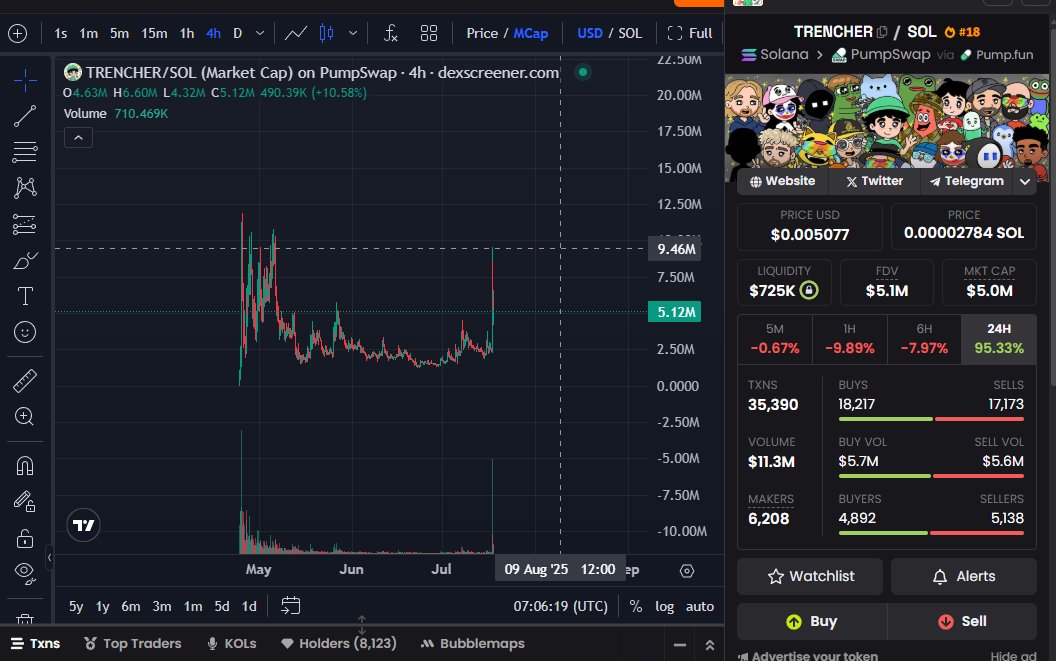Open the token Twitter link
Viewport: 1056px width, 661px height.
[874, 181]
